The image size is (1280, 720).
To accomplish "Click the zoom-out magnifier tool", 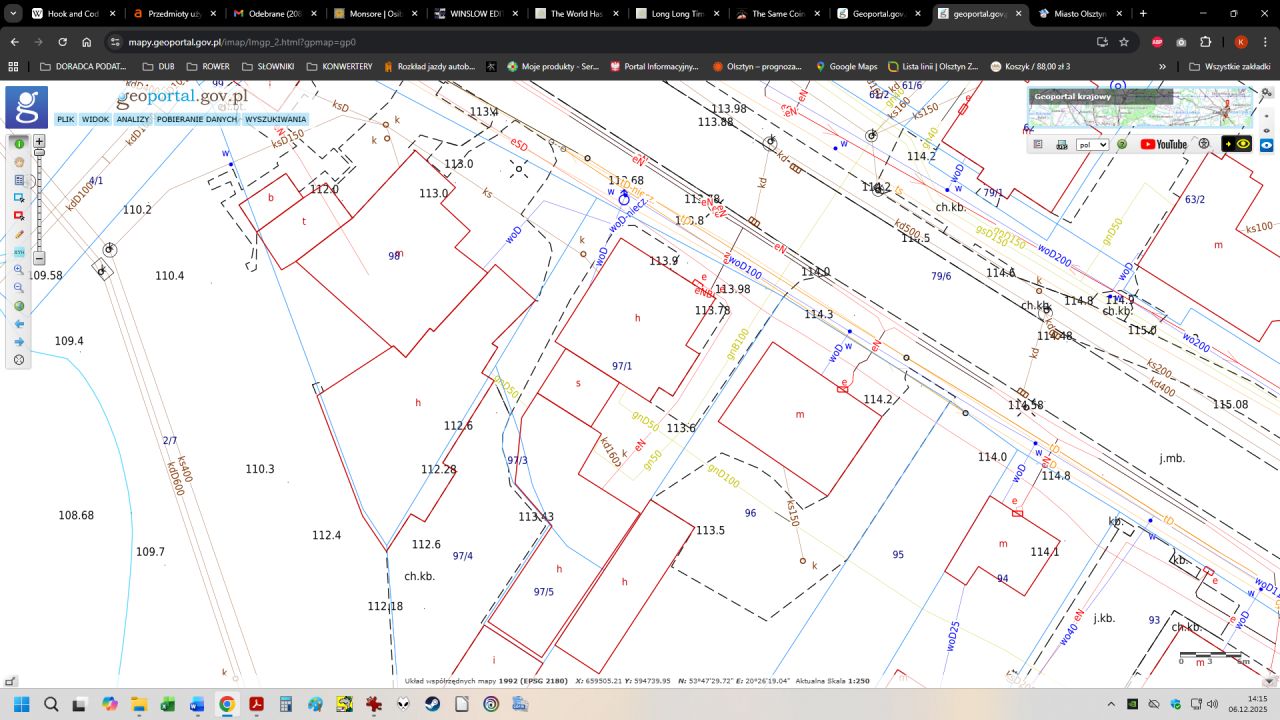I will [x=19, y=288].
